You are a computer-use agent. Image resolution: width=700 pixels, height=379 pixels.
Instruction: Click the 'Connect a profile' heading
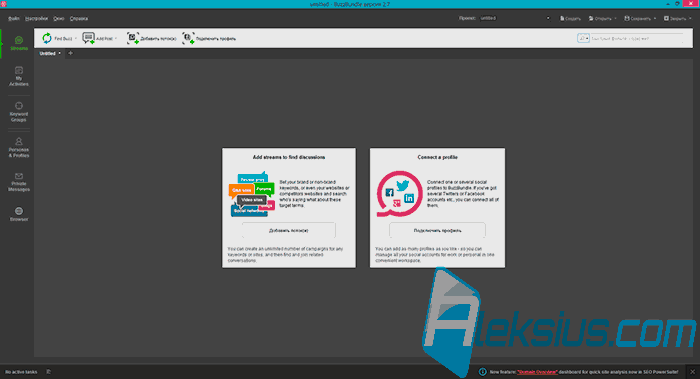pos(438,157)
